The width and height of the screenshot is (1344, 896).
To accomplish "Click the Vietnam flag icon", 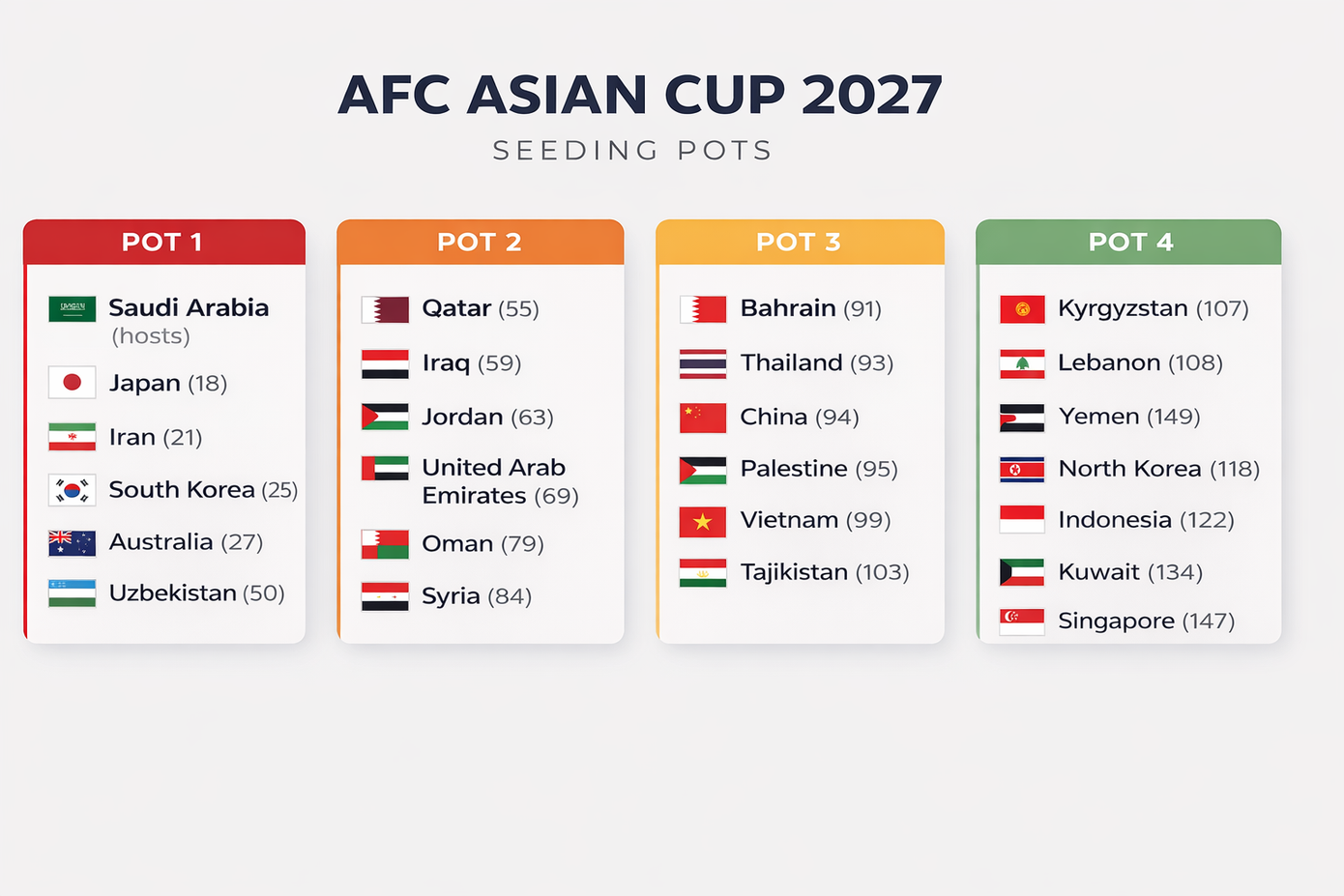I will [x=703, y=522].
